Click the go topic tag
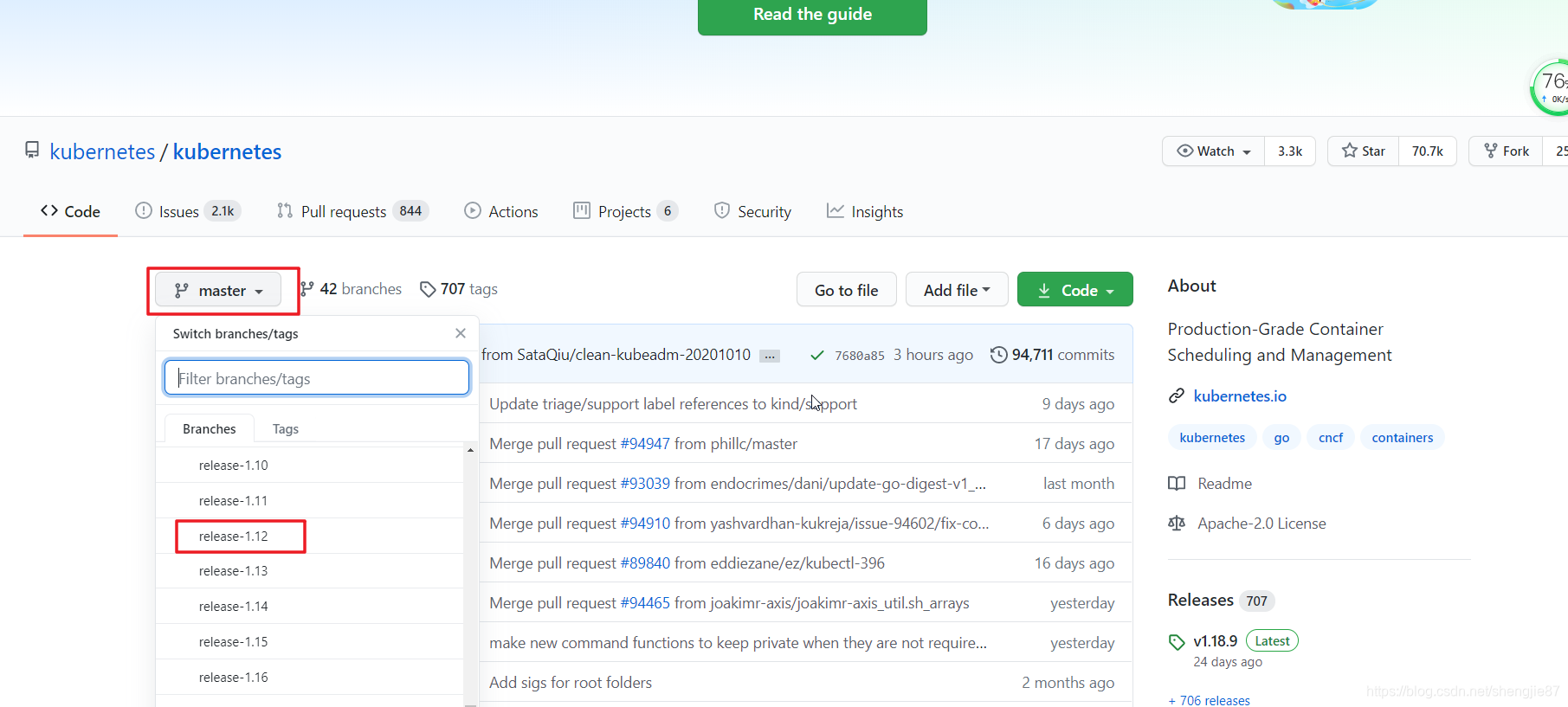Viewport: 1568px width, 707px height. click(x=1281, y=438)
